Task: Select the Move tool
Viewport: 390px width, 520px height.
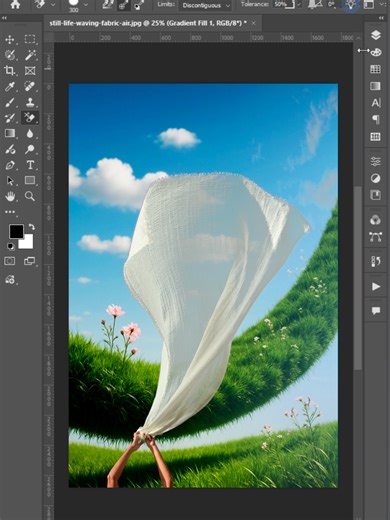Action: coord(10,39)
